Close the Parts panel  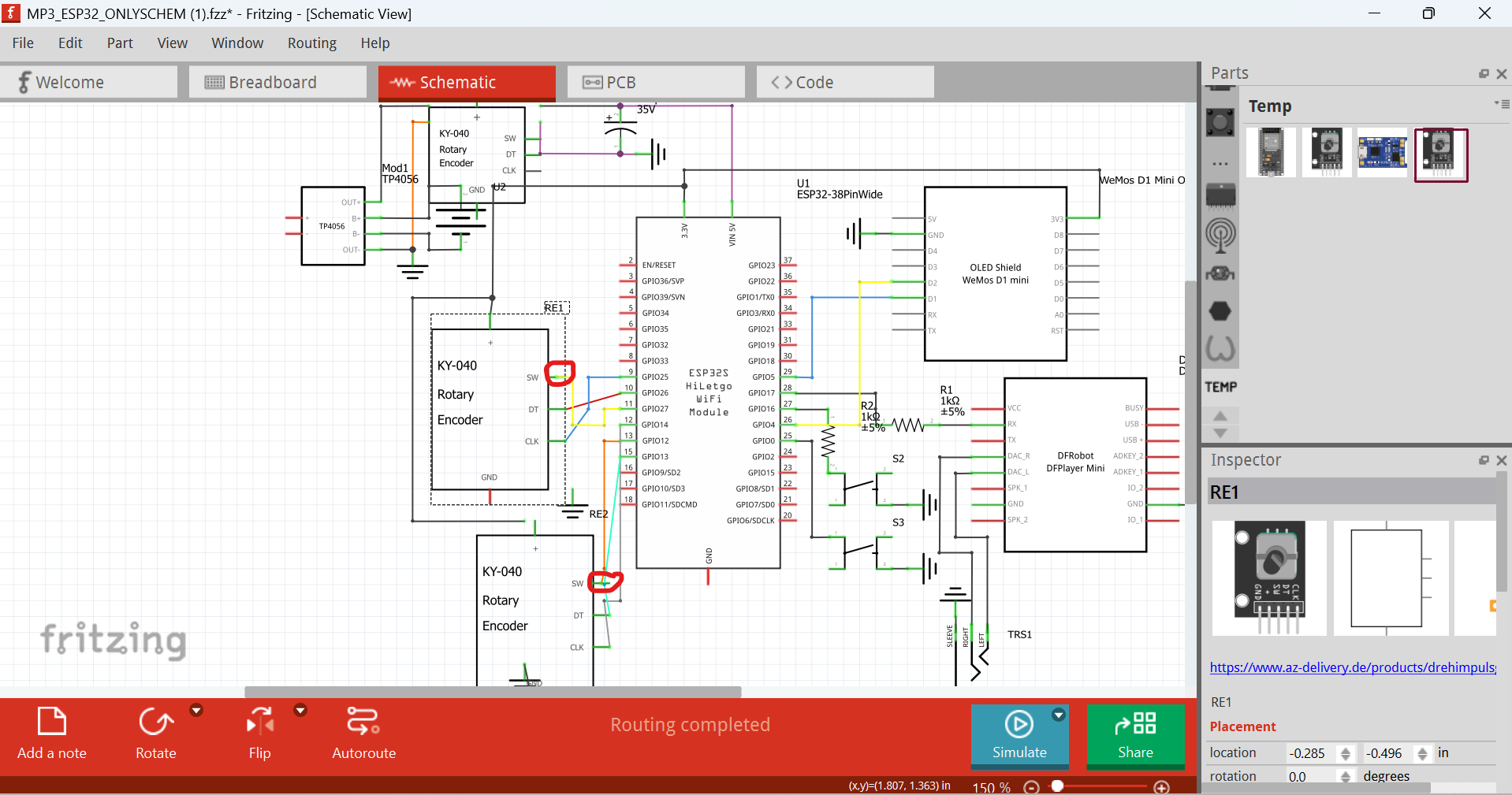(1501, 73)
